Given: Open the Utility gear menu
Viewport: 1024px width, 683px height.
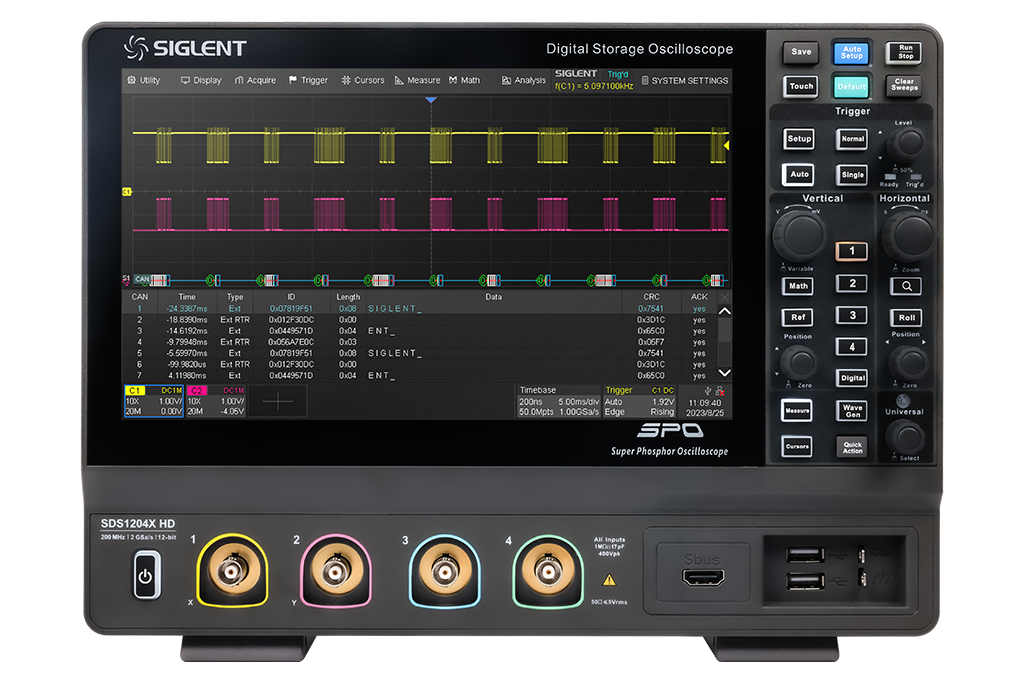Looking at the screenshot, I should click(143, 80).
